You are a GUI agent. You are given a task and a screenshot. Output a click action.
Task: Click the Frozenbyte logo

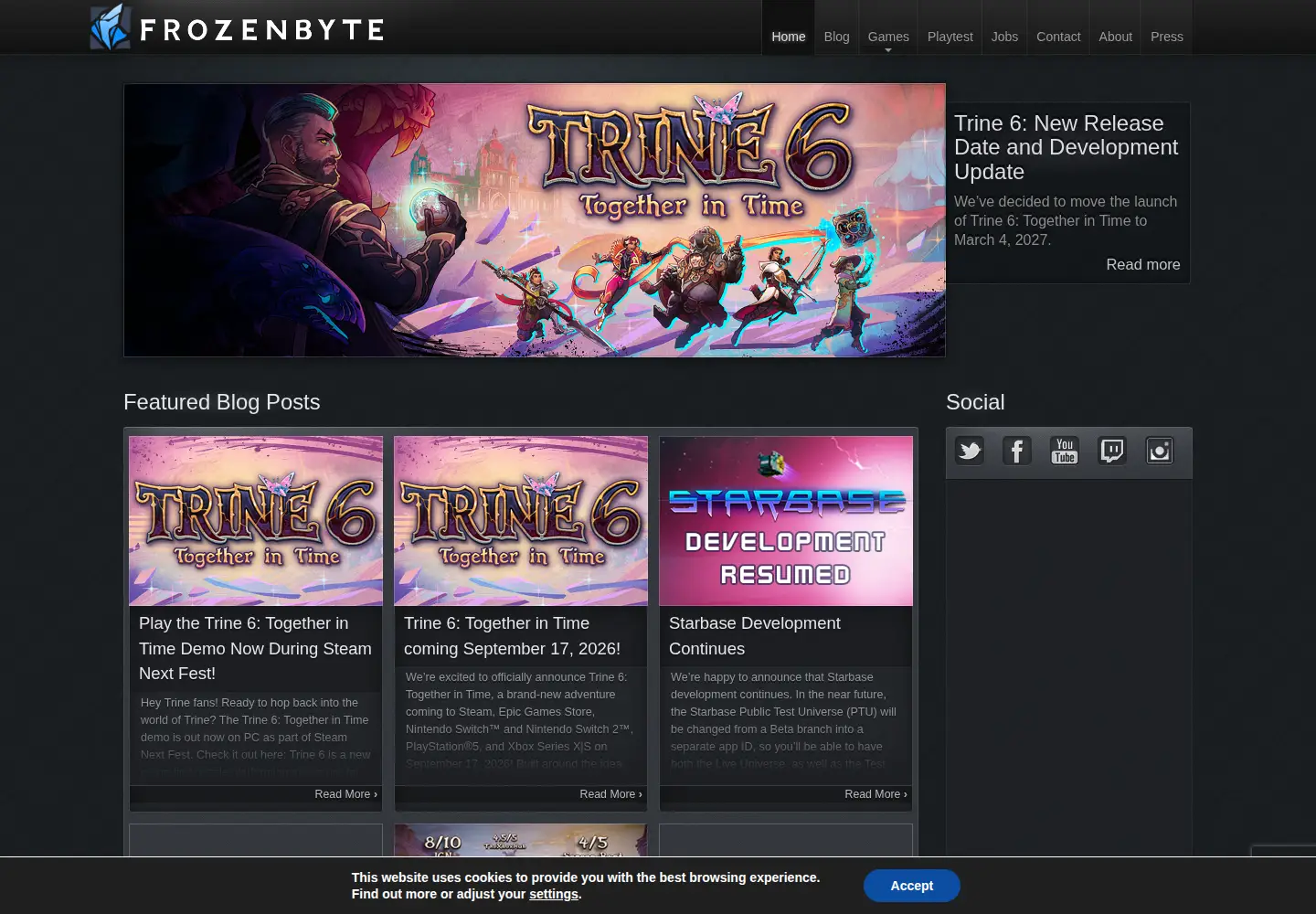[237, 27]
